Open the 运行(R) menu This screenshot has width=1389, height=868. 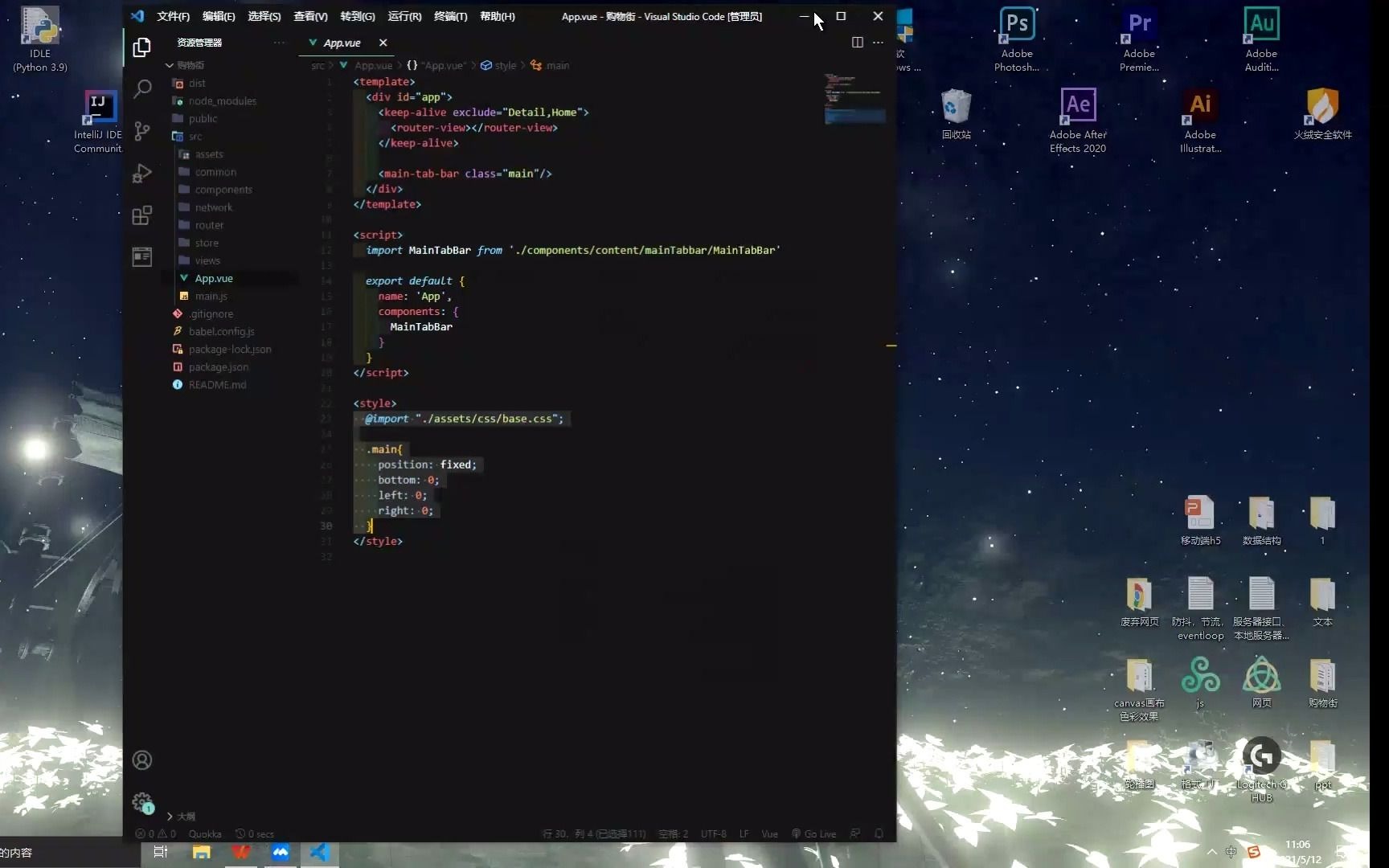pyautogui.click(x=404, y=16)
